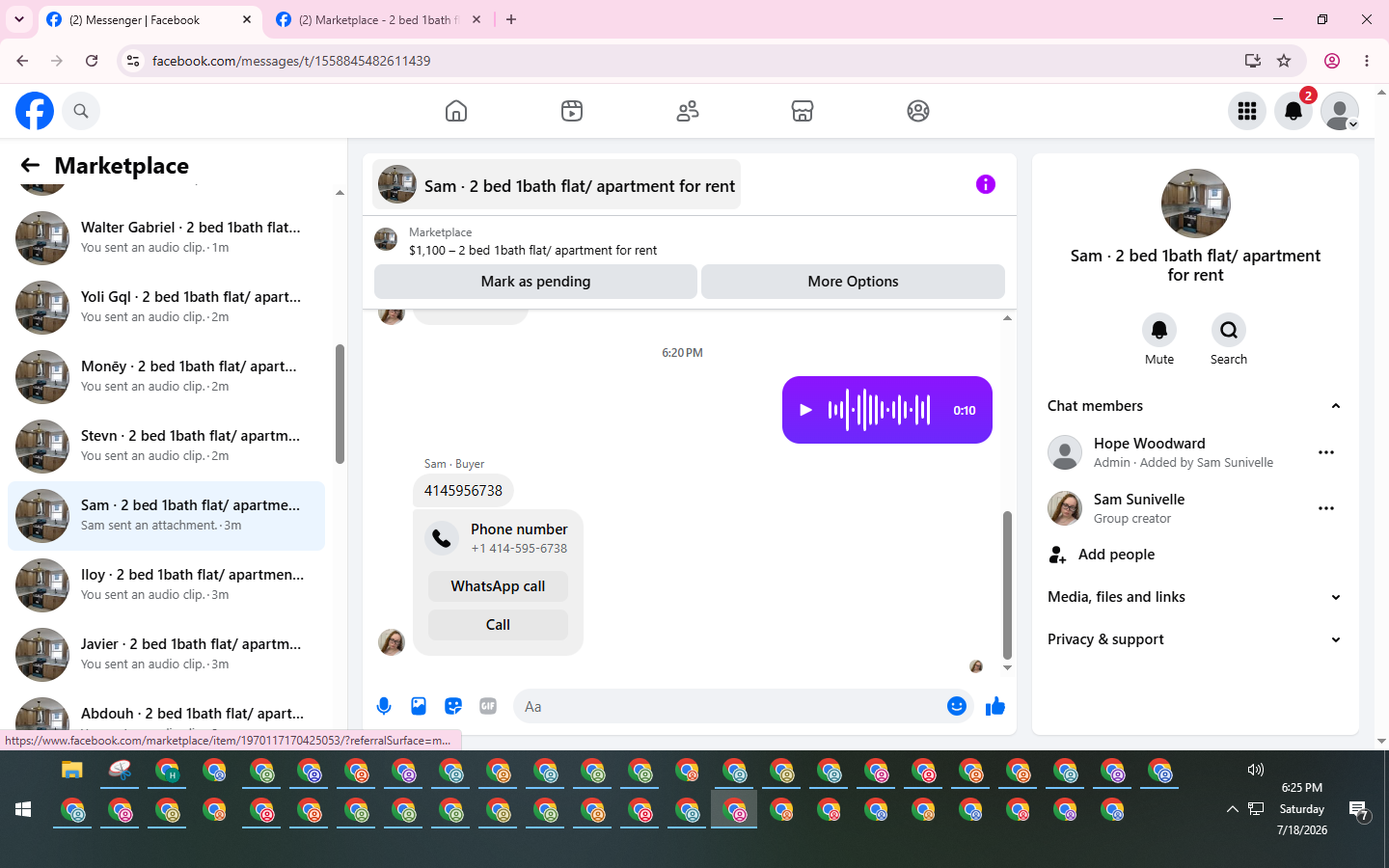Open Monēy conversation in list
The image size is (1389, 868).
pos(166,376)
